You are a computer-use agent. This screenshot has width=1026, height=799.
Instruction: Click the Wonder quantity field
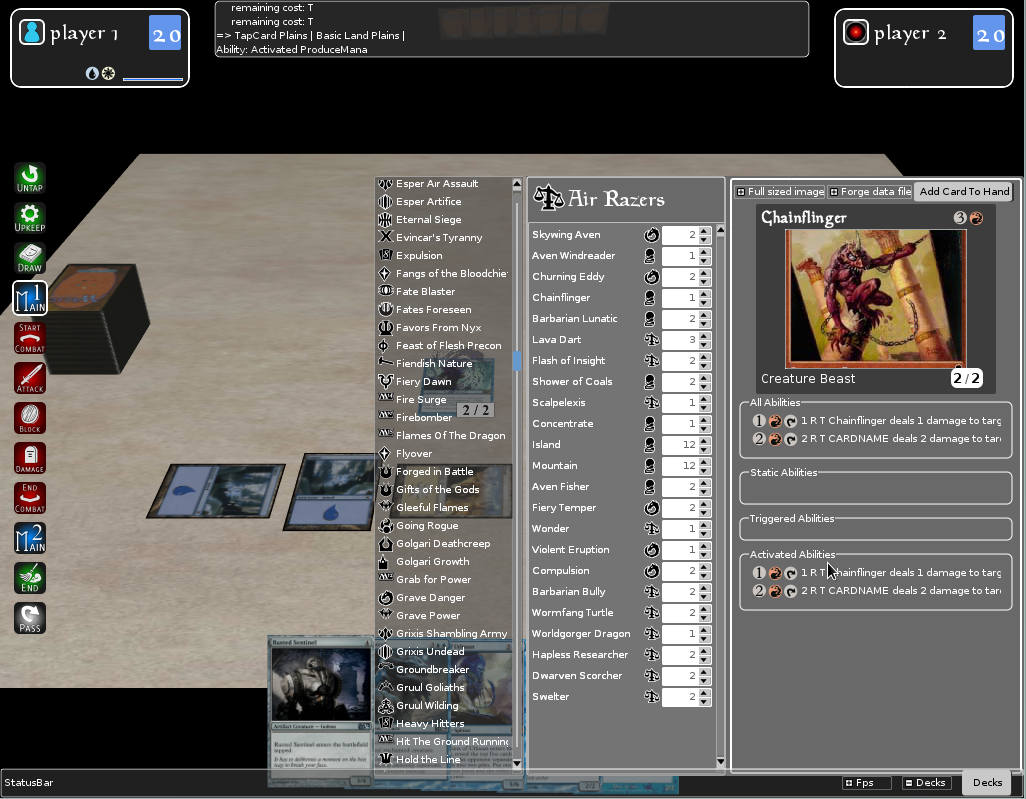[680, 529]
